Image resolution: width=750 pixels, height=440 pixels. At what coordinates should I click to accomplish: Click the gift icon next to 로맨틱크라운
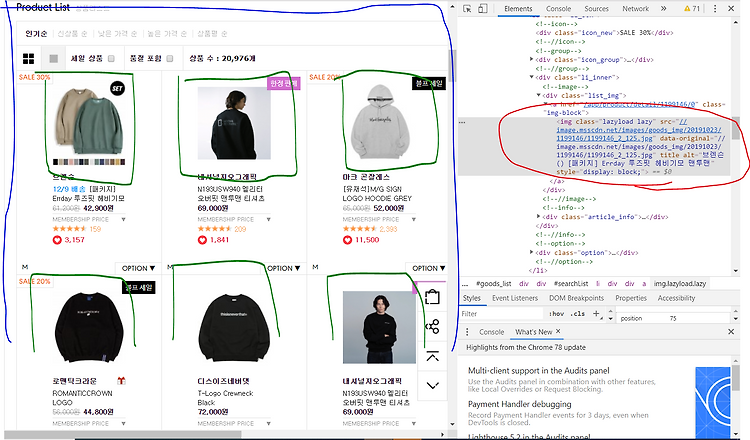click(x=121, y=381)
